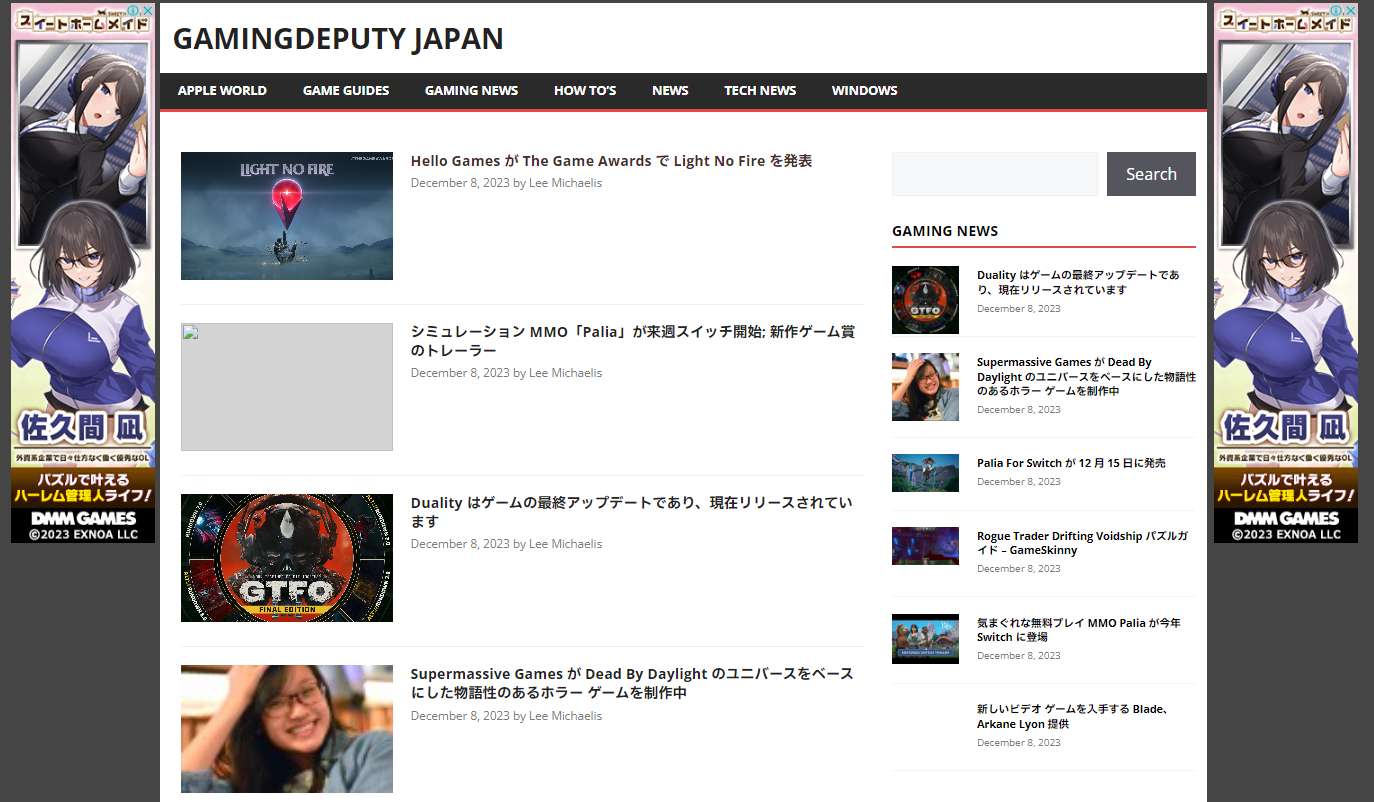Screen dimensions: 1374x802
Task: Click sidebar Palia For Switch headline
Action: [1070, 463]
